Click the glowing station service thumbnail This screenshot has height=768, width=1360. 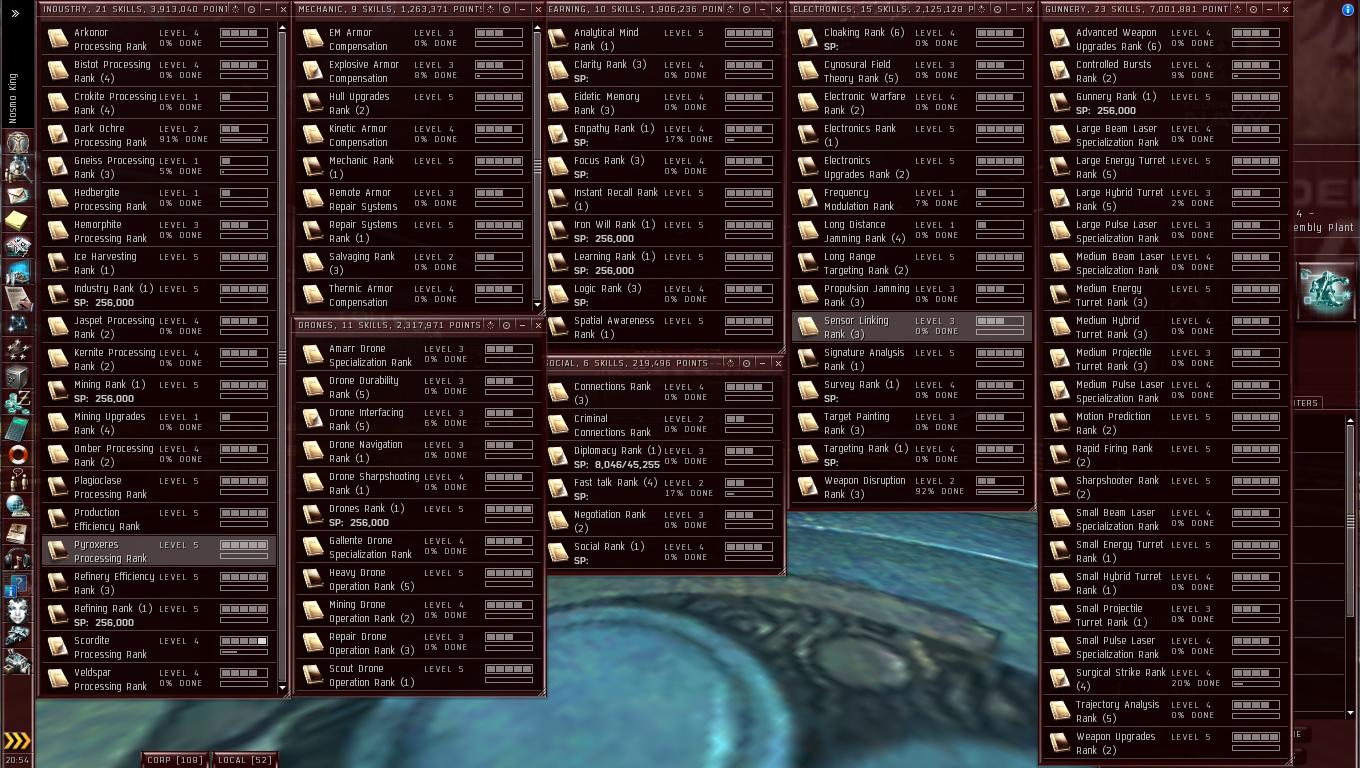(1326, 290)
